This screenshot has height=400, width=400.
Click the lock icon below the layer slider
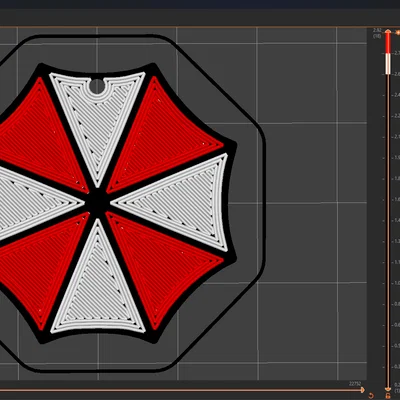tap(388, 396)
